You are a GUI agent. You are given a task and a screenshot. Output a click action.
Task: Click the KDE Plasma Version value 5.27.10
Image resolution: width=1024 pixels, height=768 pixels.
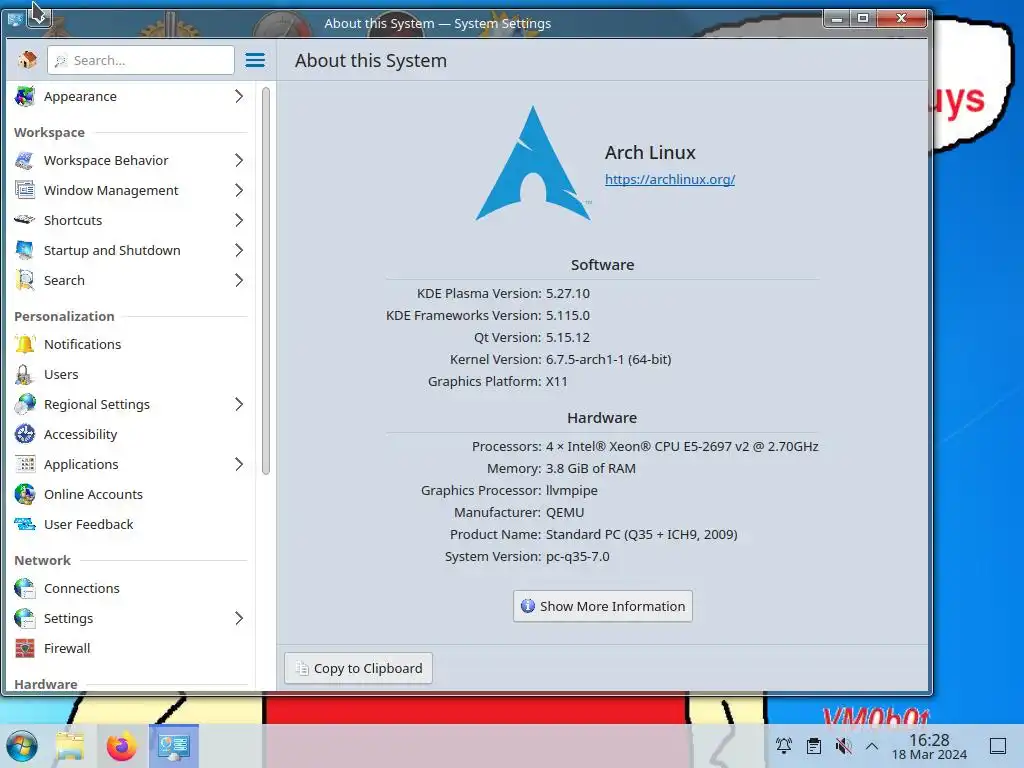568,293
